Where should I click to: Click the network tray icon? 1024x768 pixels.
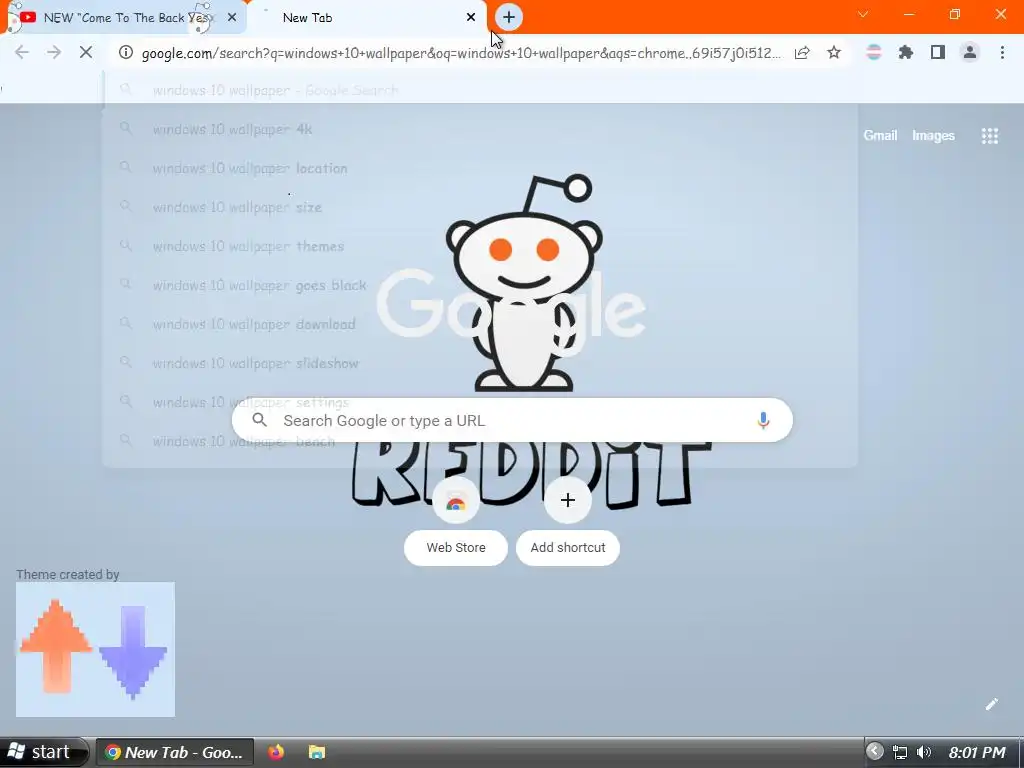tap(900, 752)
